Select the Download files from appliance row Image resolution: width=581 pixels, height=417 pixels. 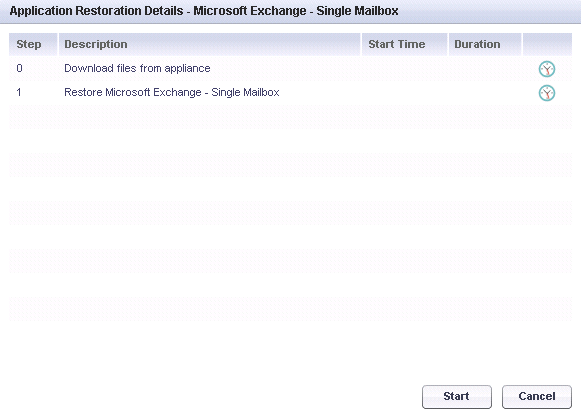click(290, 69)
